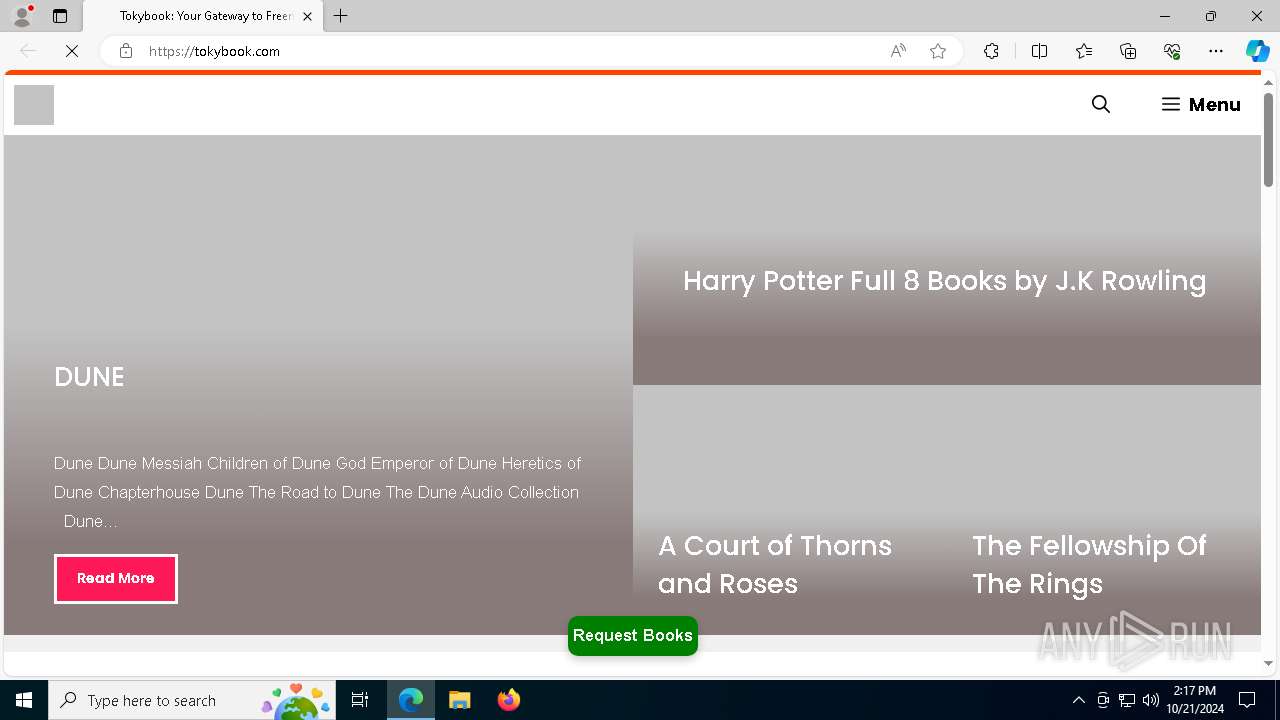The width and height of the screenshot is (1280, 720).
Task: Open the volume control
Action: coord(1151,700)
